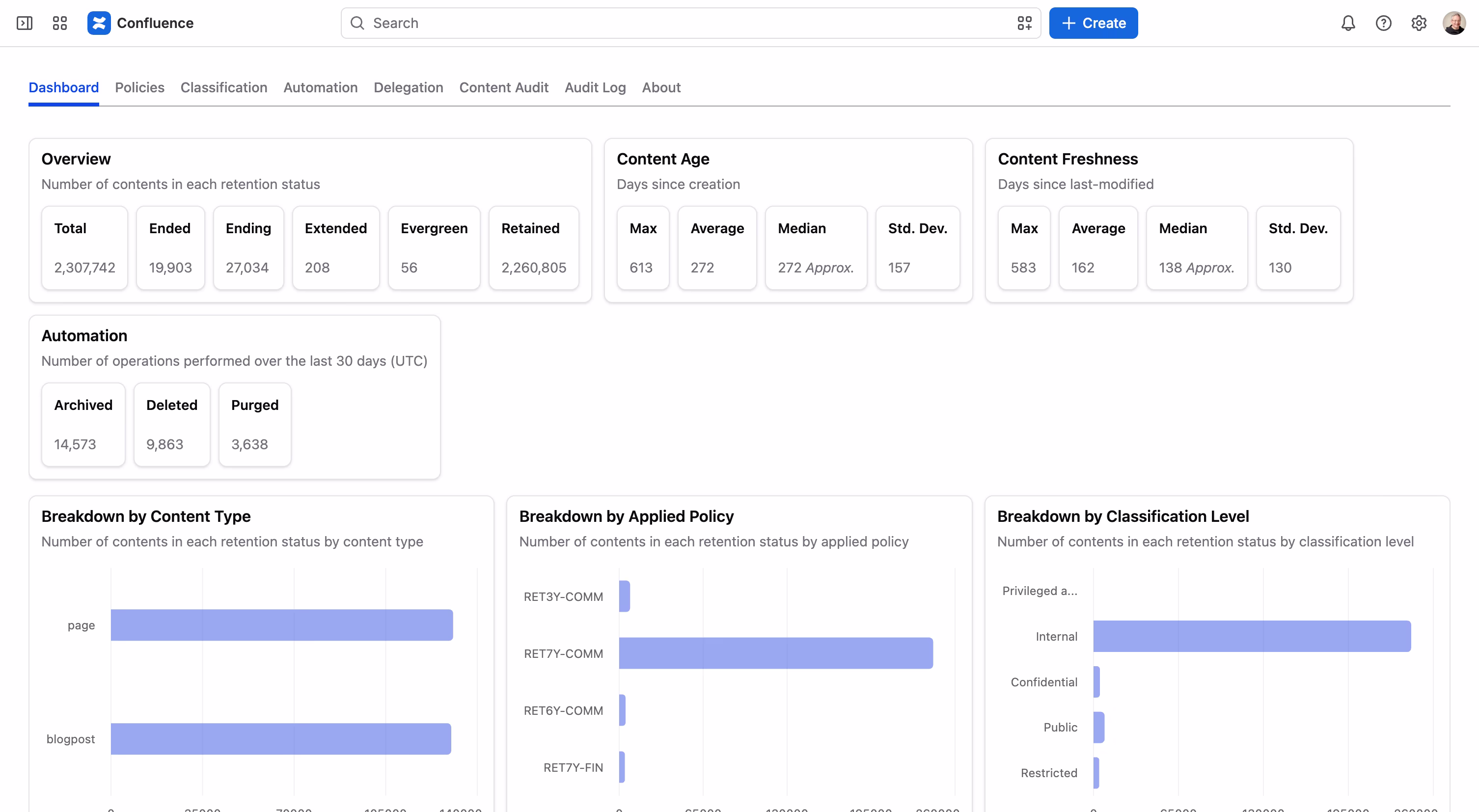Click the Extended 208 card

point(336,248)
